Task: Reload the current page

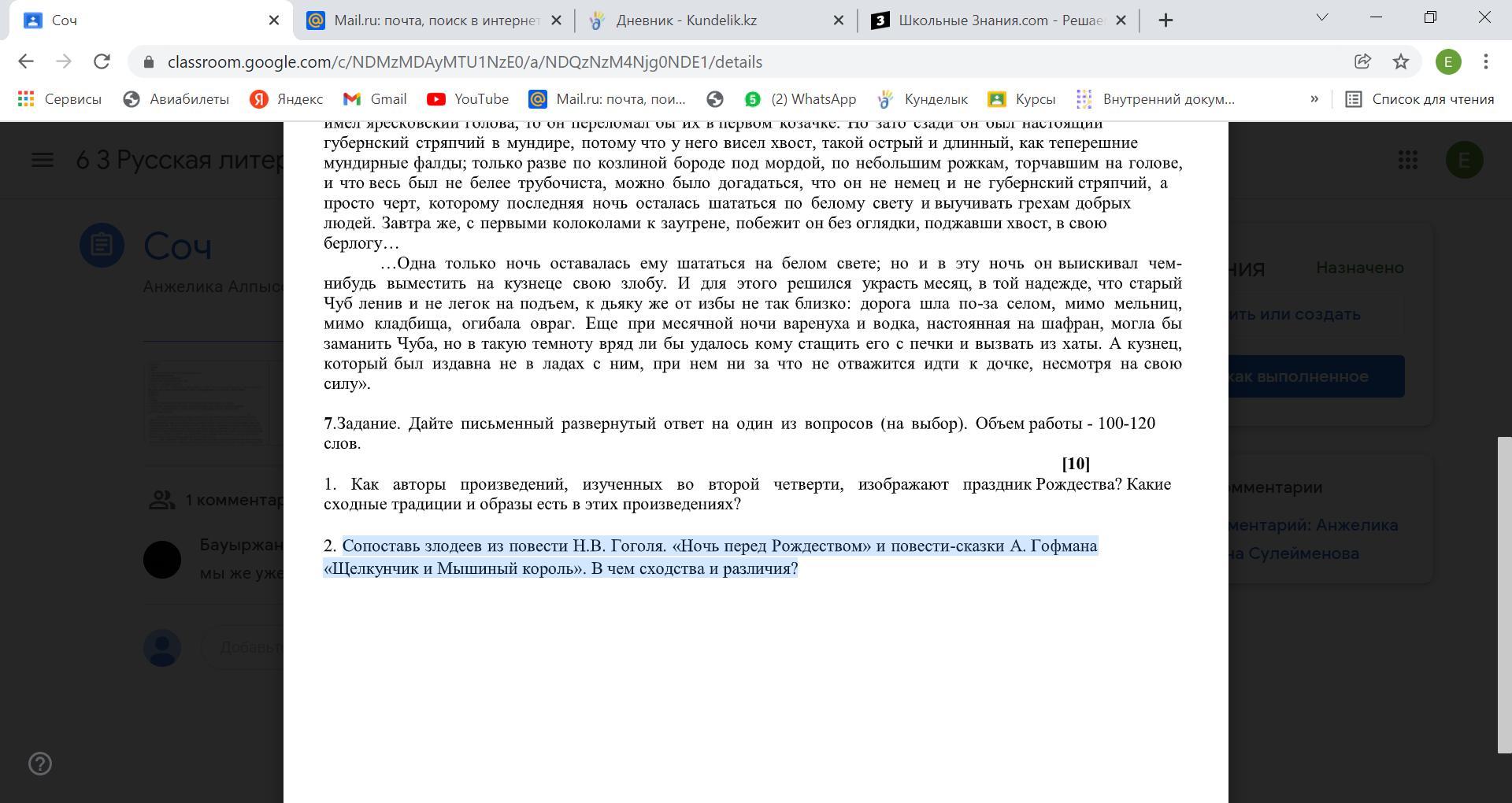Action: 102,61
